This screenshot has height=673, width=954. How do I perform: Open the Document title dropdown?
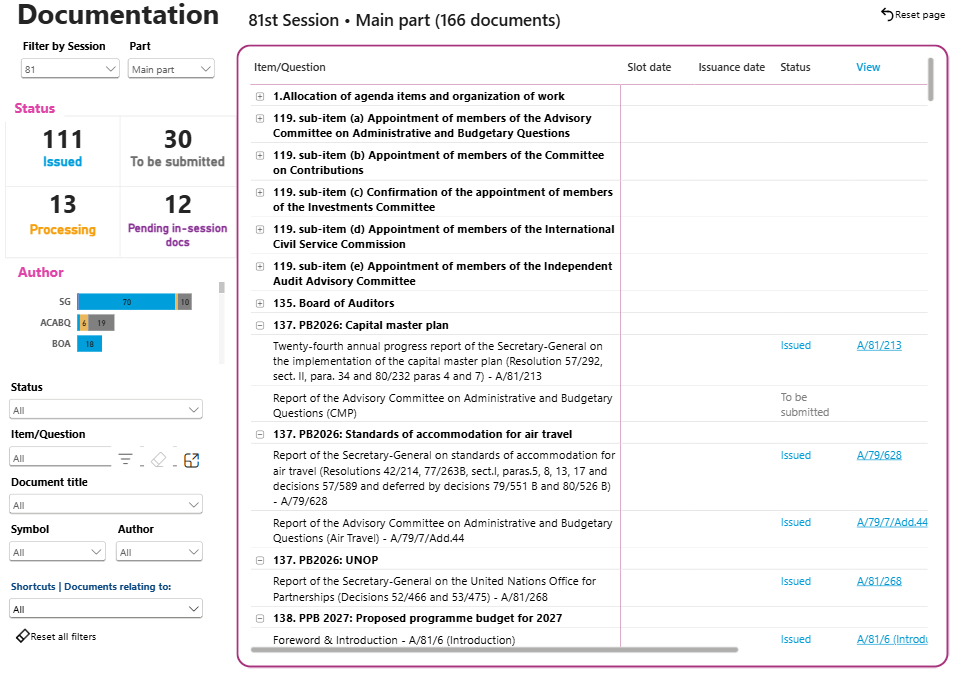click(106, 504)
